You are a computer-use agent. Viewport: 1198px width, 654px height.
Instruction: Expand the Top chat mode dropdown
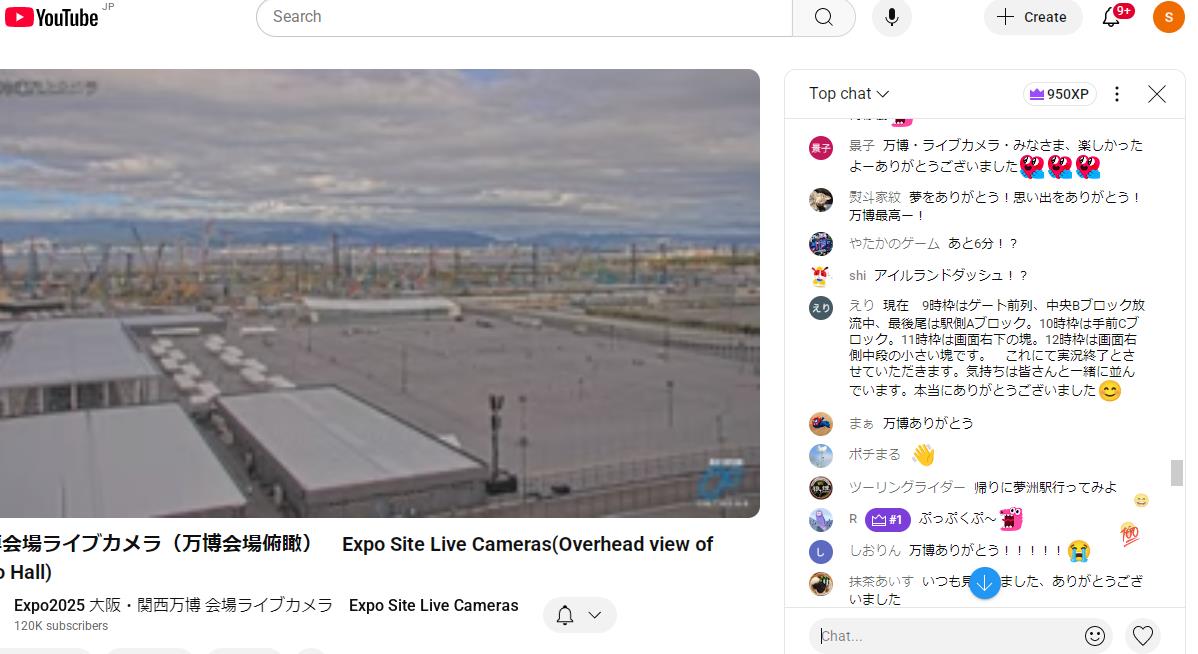[x=849, y=94]
